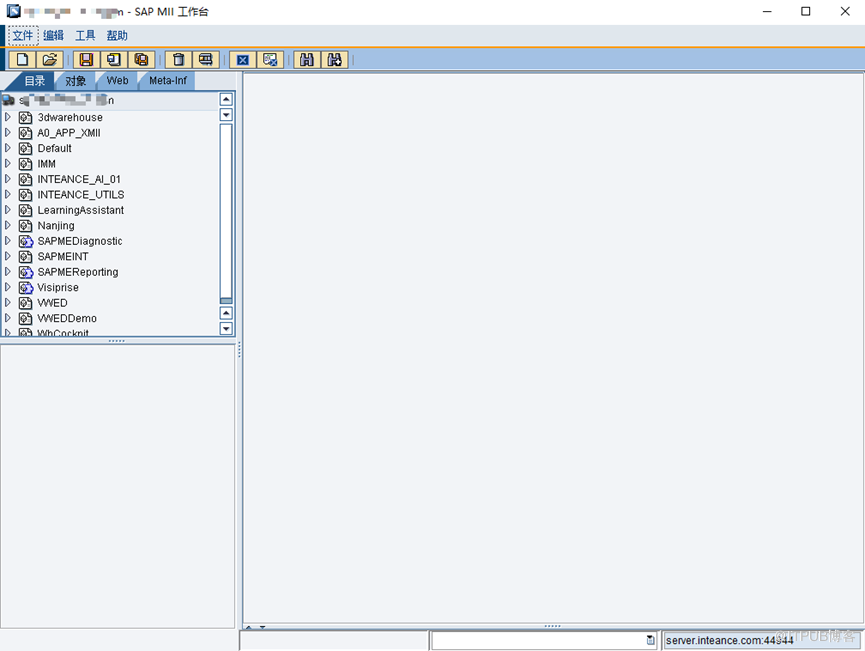865x651 pixels.
Task: Click the Open folder toolbar icon
Action: coord(49,60)
